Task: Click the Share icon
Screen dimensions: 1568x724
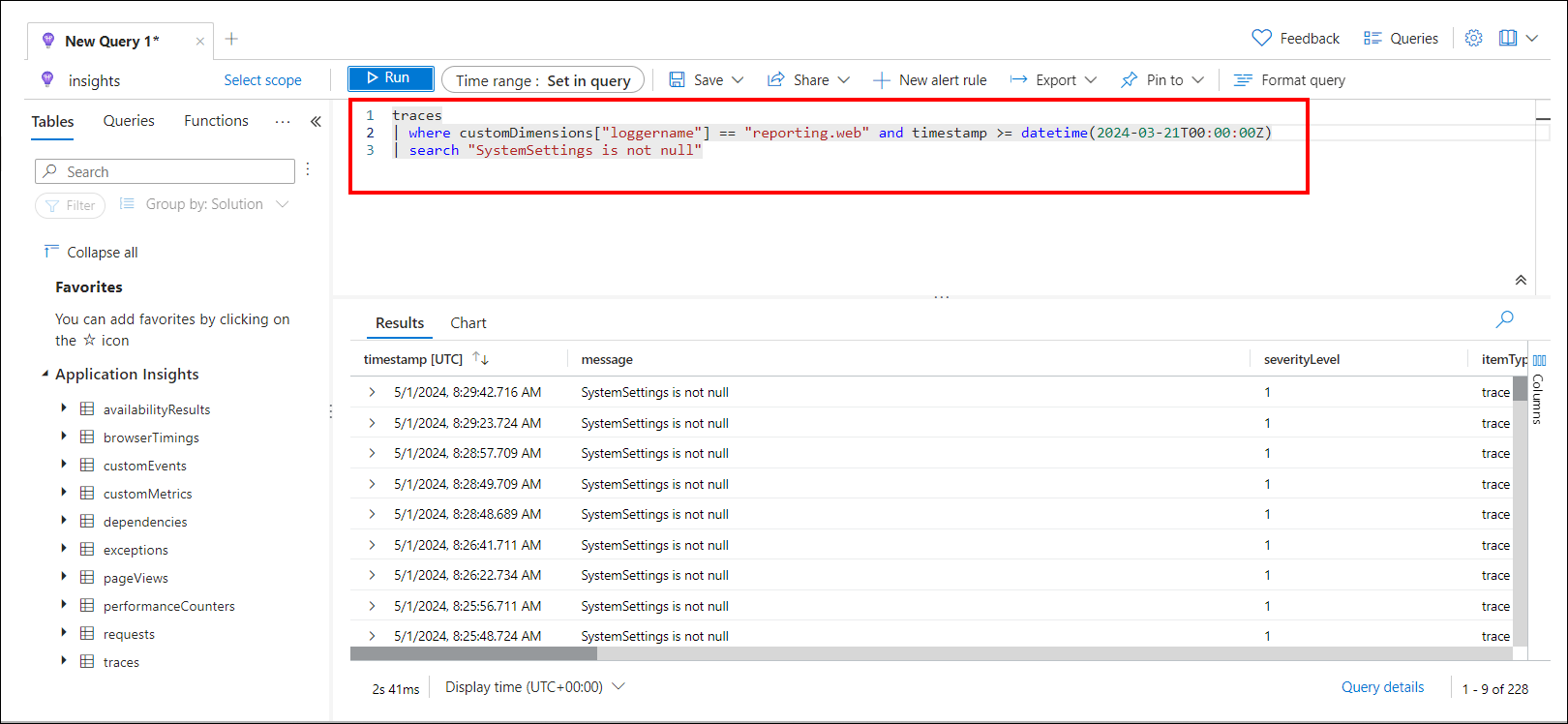Action: click(775, 80)
